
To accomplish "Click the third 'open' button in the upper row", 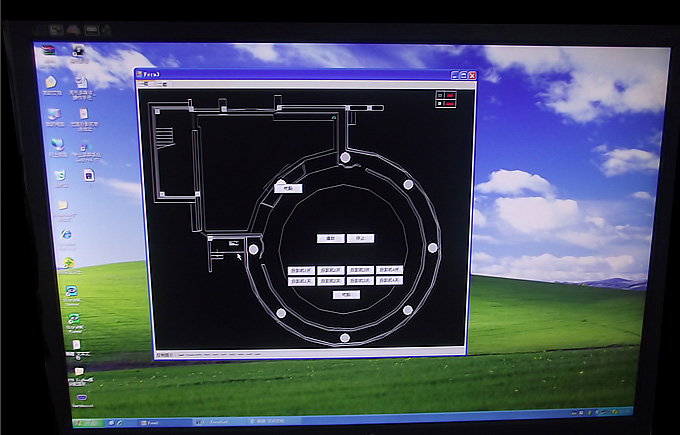I will click(360, 270).
